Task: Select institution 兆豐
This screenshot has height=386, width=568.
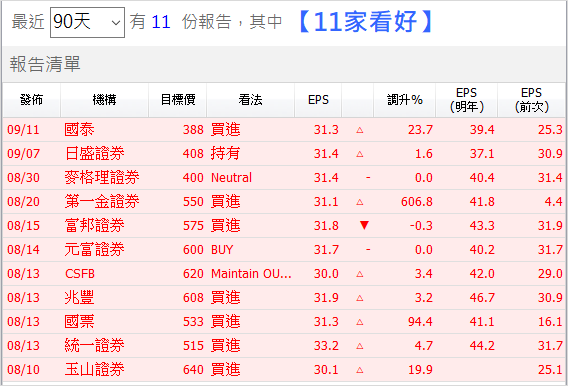Action: pos(79,297)
